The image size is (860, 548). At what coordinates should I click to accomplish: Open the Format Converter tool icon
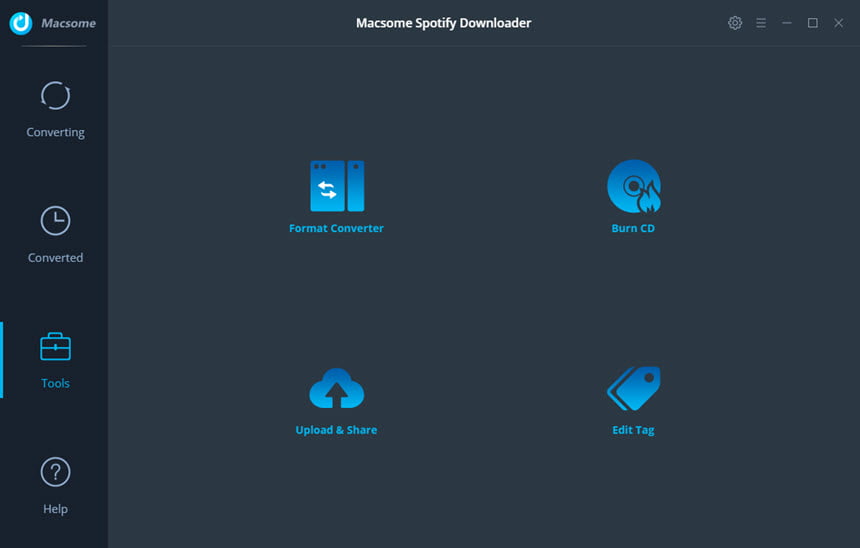click(337, 186)
